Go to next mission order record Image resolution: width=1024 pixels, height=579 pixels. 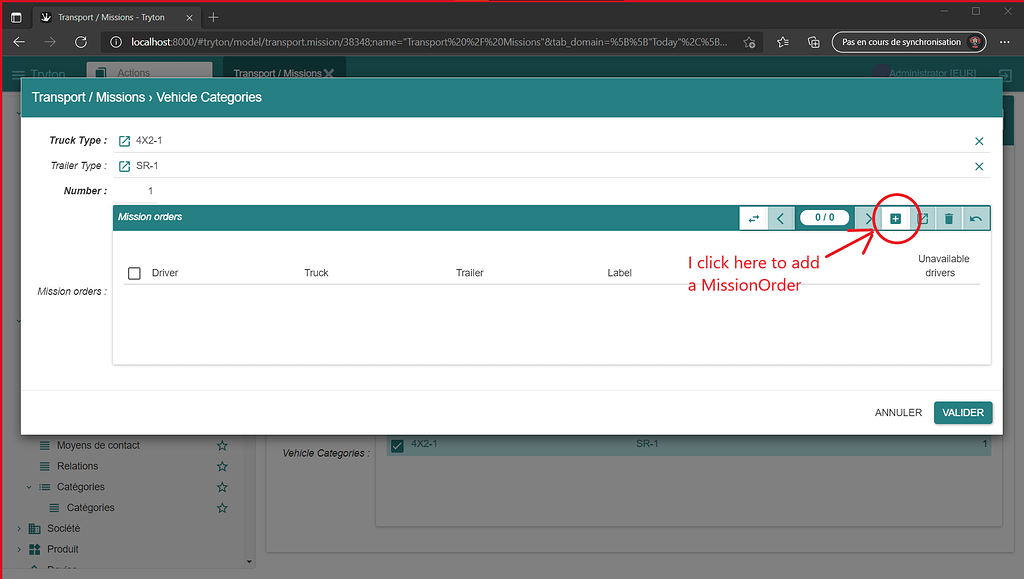pos(868,217)
